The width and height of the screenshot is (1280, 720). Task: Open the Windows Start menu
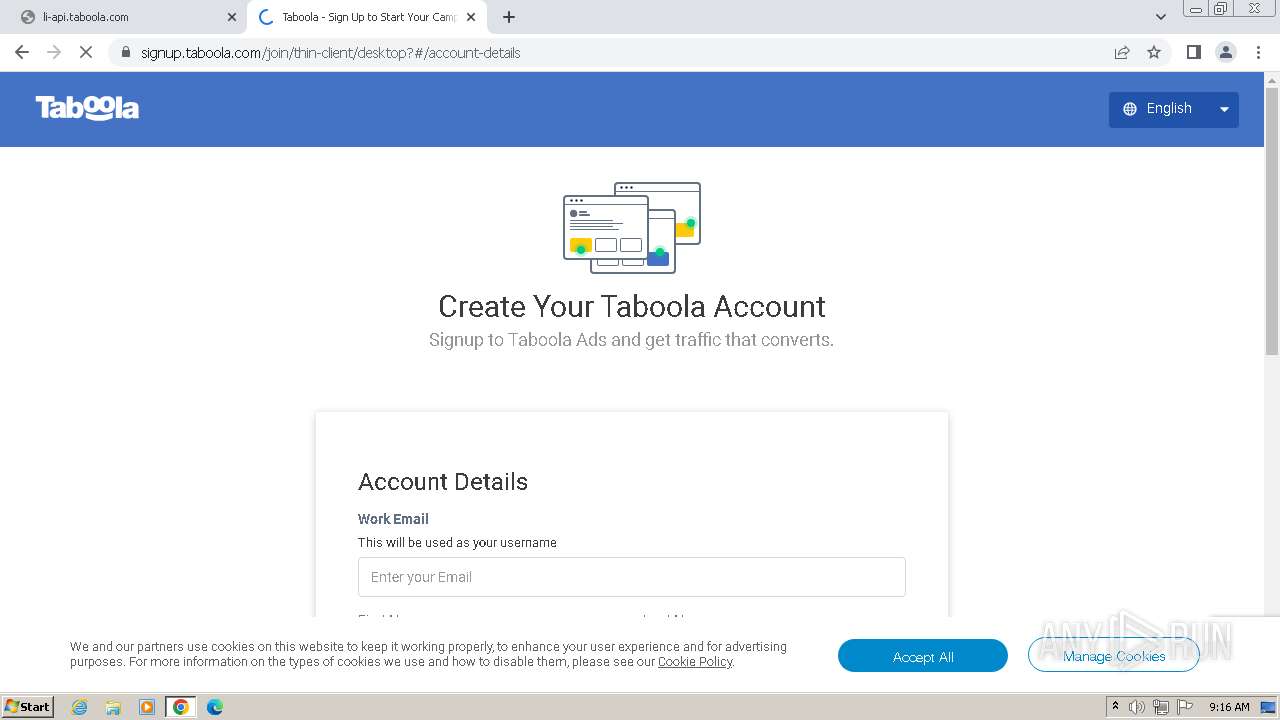[28, 706]
